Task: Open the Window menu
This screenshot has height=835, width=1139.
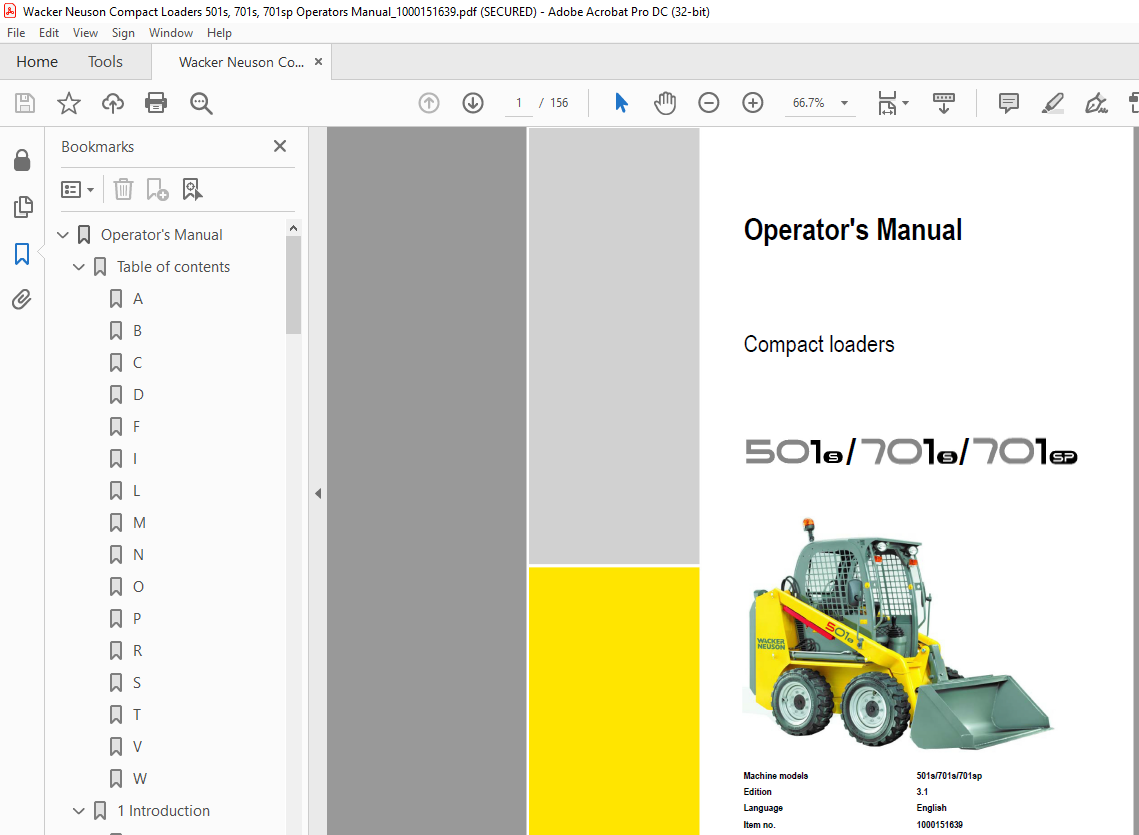Action: click(x=171, y=33)
